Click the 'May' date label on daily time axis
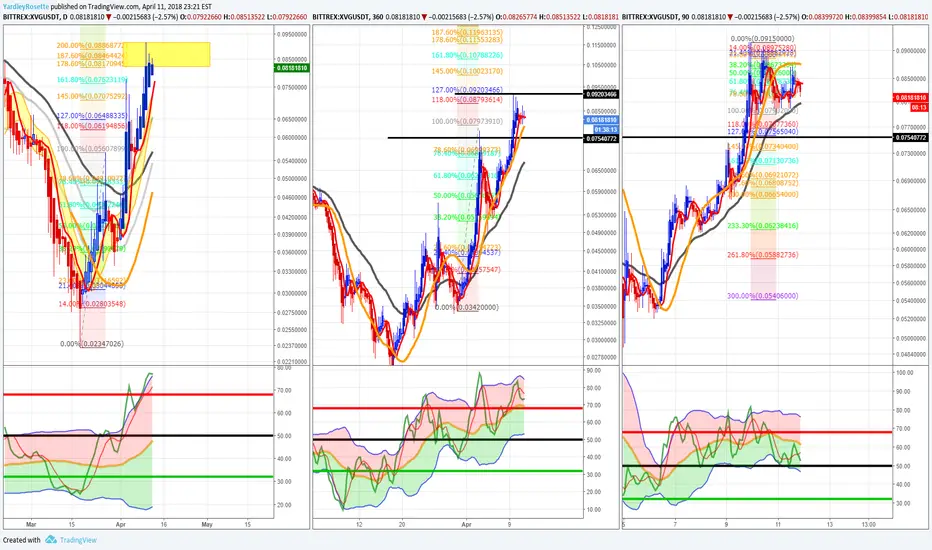Screen dimensions: 932x550 click(207, 524)
